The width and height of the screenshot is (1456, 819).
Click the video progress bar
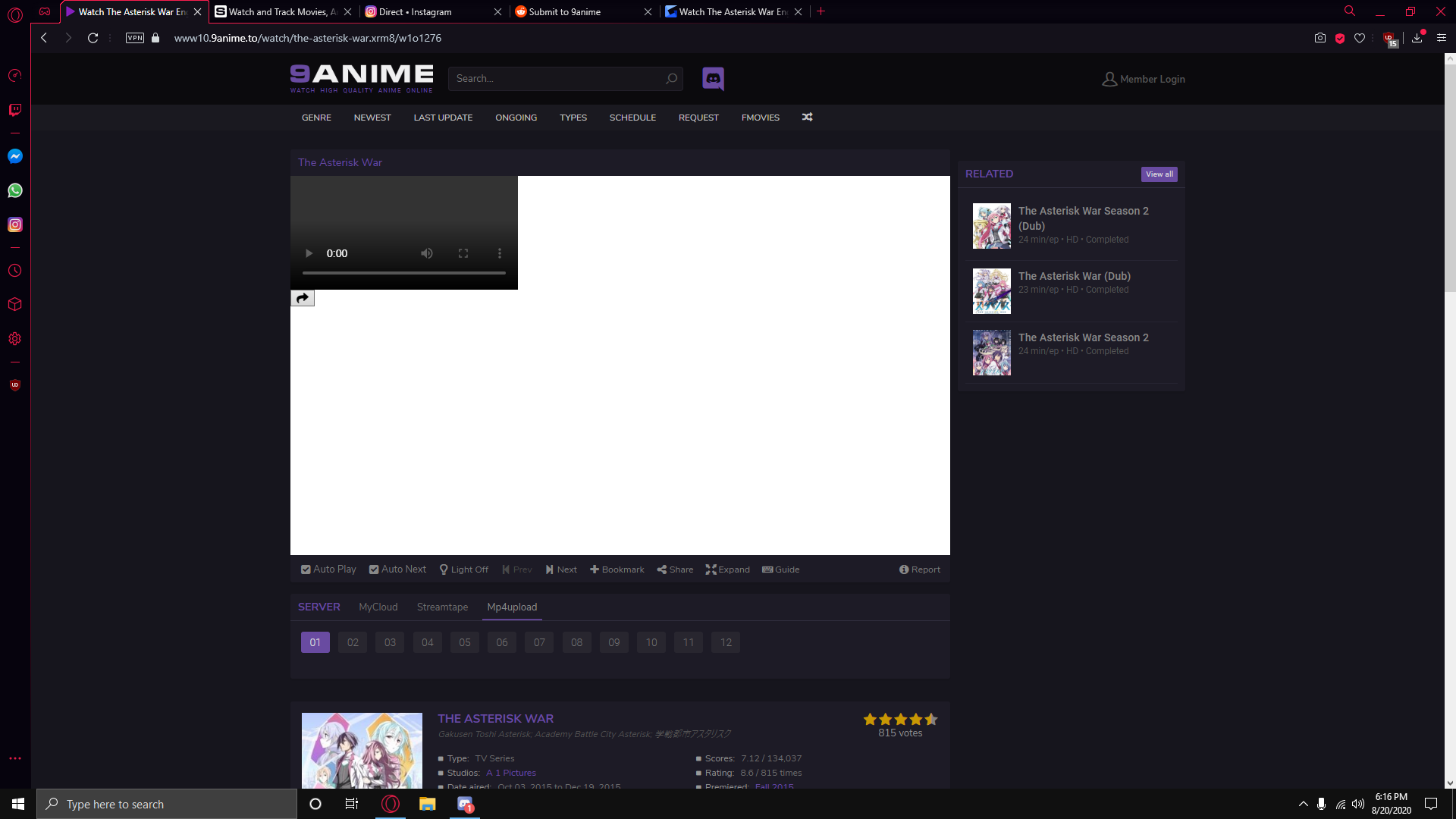[x=403, y=272]
